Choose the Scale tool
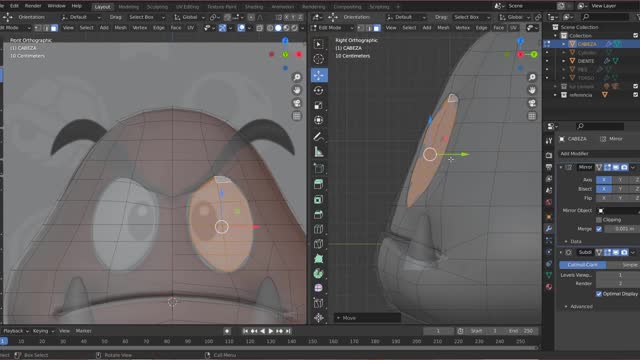 (319, 105)
